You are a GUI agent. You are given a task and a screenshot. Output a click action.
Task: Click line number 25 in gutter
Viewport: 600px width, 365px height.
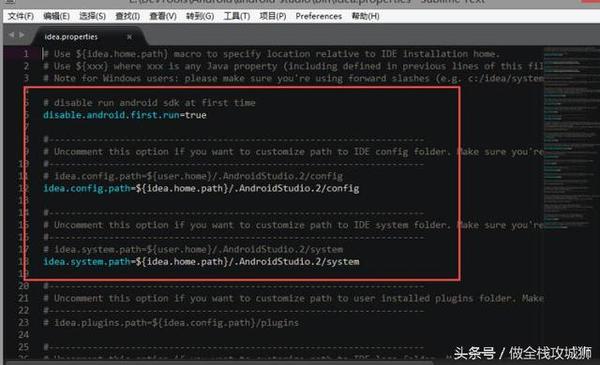(x=24, y=347)
